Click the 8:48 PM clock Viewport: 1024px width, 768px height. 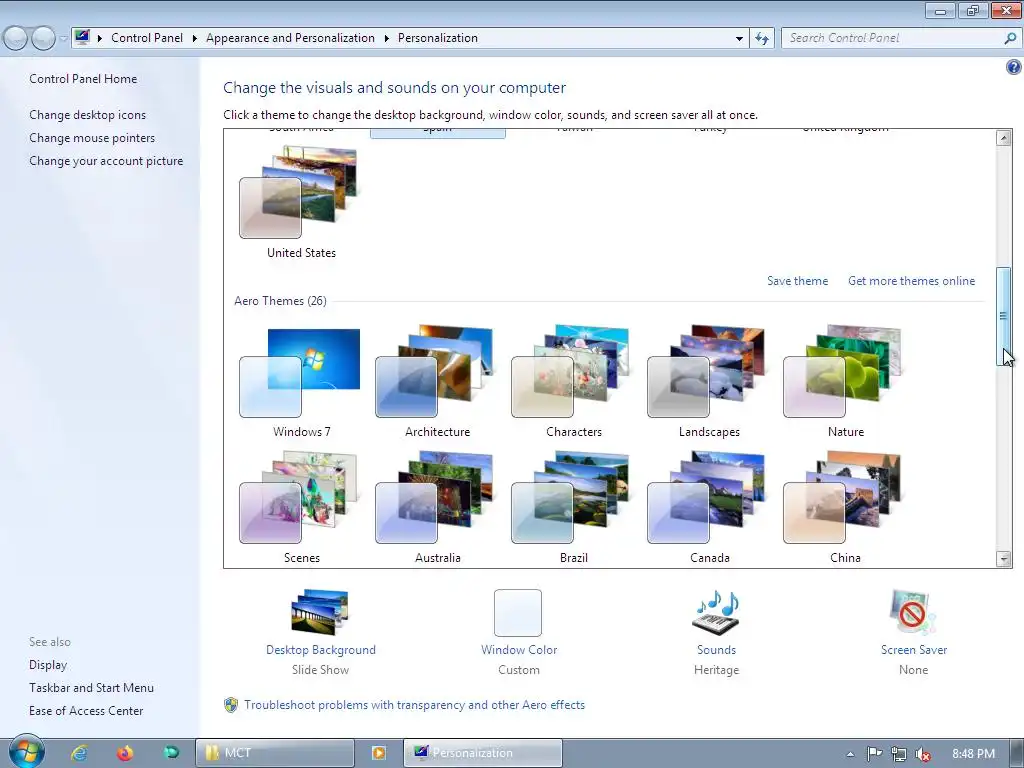973,754
